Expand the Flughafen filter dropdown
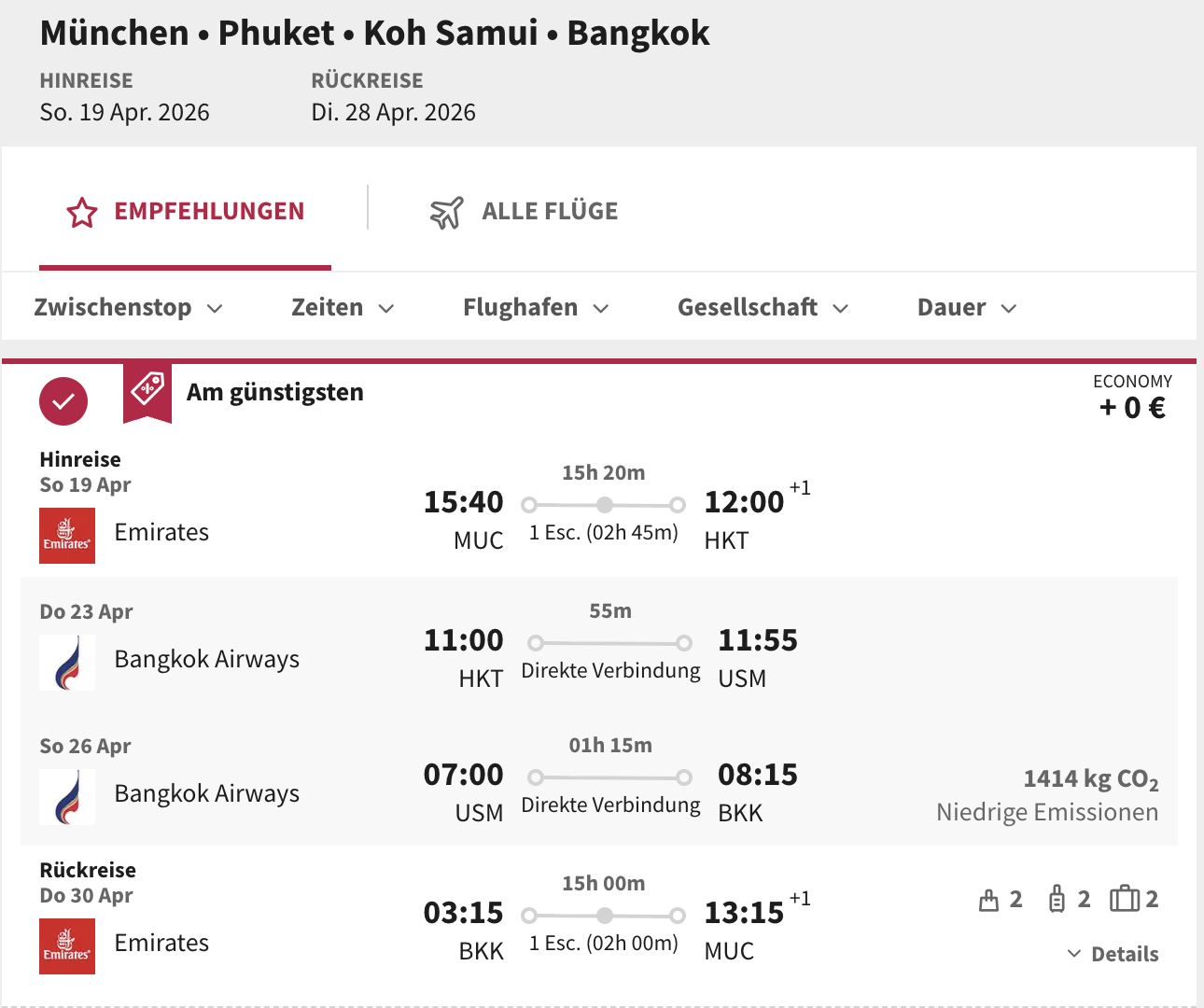 click(x=536, y=307)
